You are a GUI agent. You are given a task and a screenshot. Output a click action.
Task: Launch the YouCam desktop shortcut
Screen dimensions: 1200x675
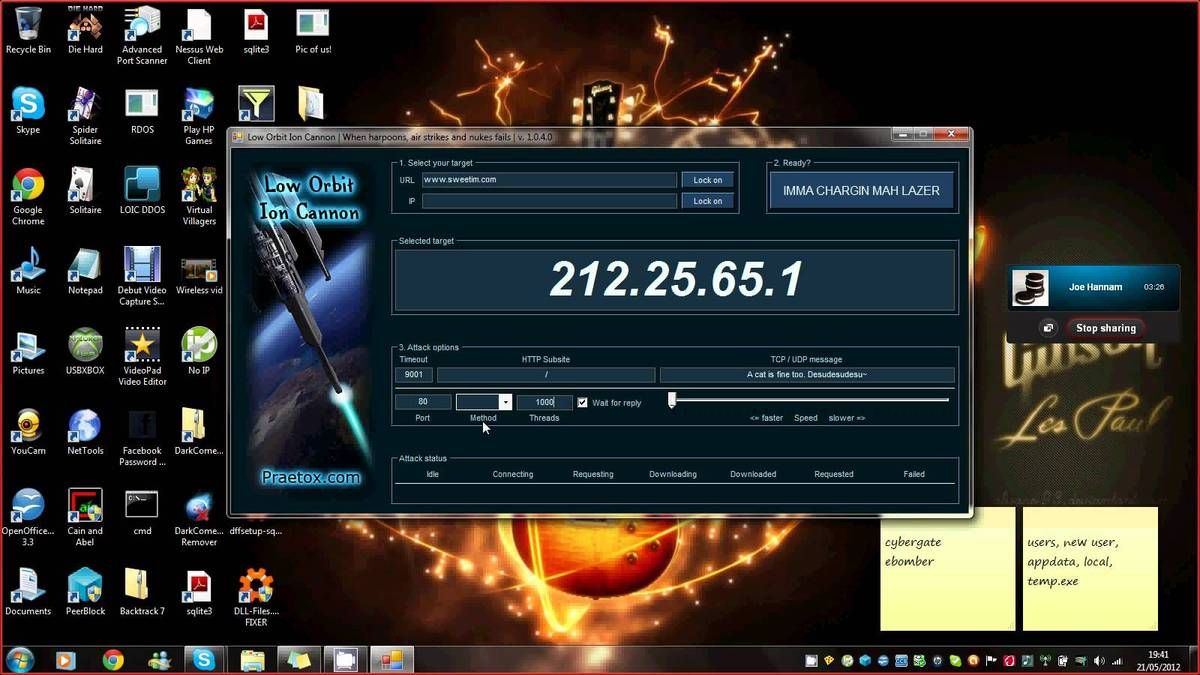click(x=28, y=431)
